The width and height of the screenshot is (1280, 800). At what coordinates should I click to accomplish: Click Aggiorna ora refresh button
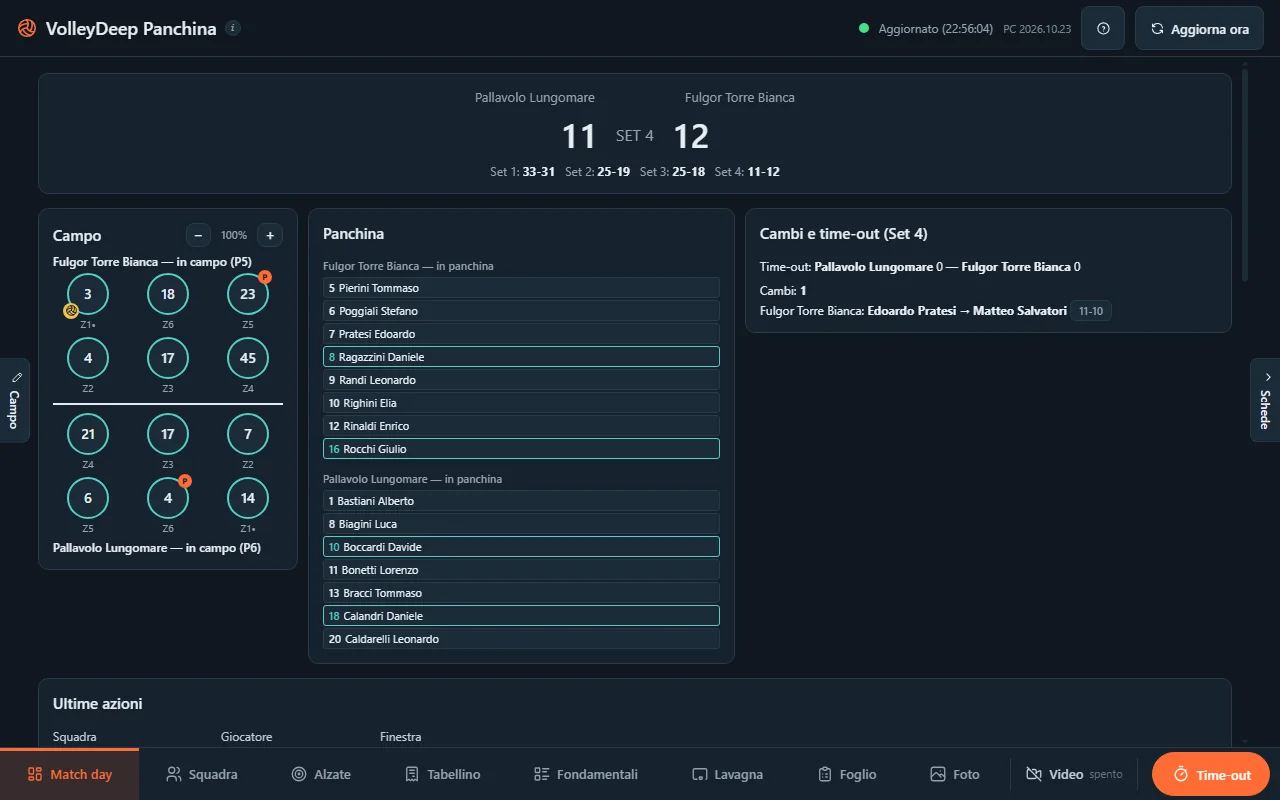[x=1199, y=28]
